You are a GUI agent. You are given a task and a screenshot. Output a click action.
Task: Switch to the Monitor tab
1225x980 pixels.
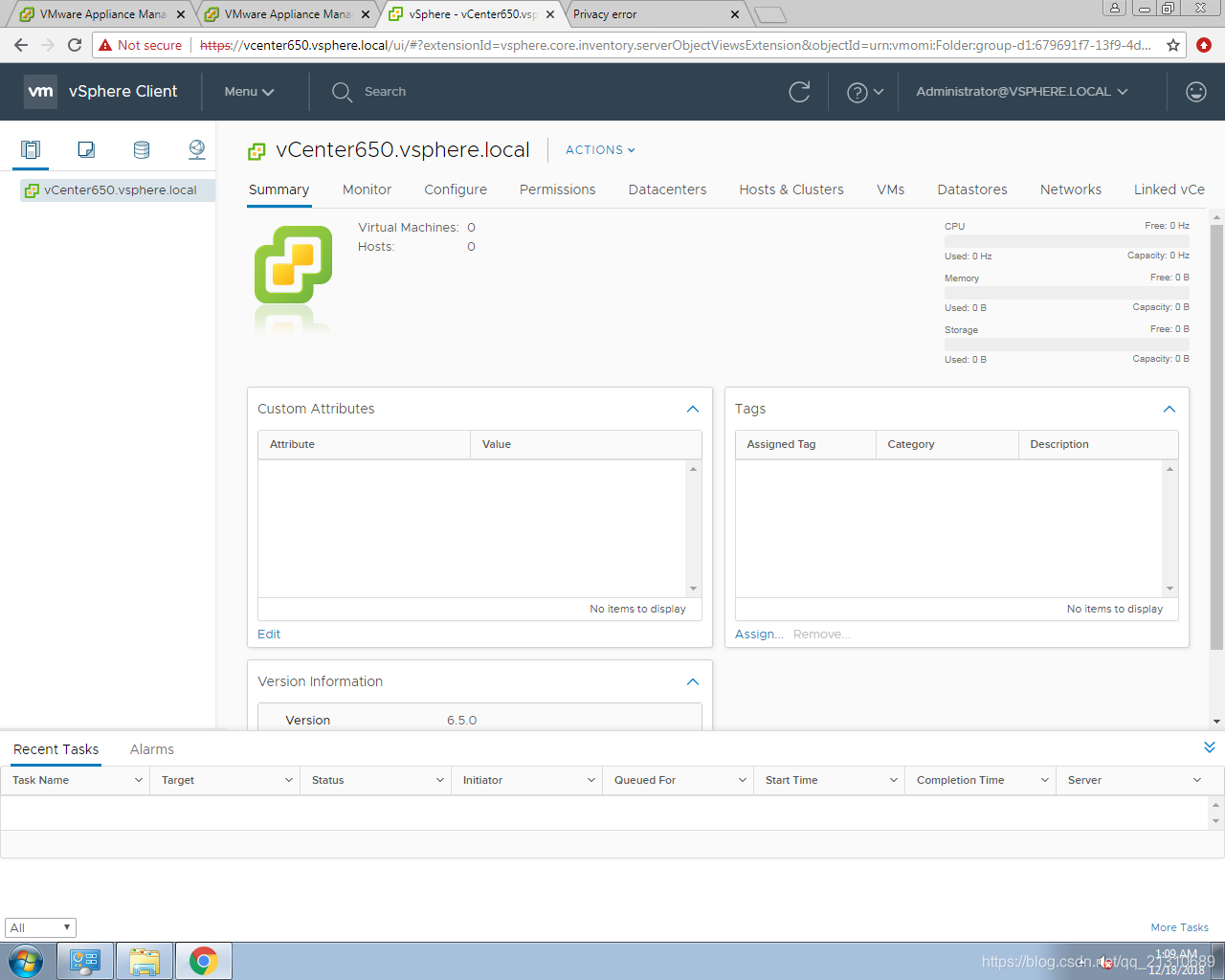tap(367, 189)
